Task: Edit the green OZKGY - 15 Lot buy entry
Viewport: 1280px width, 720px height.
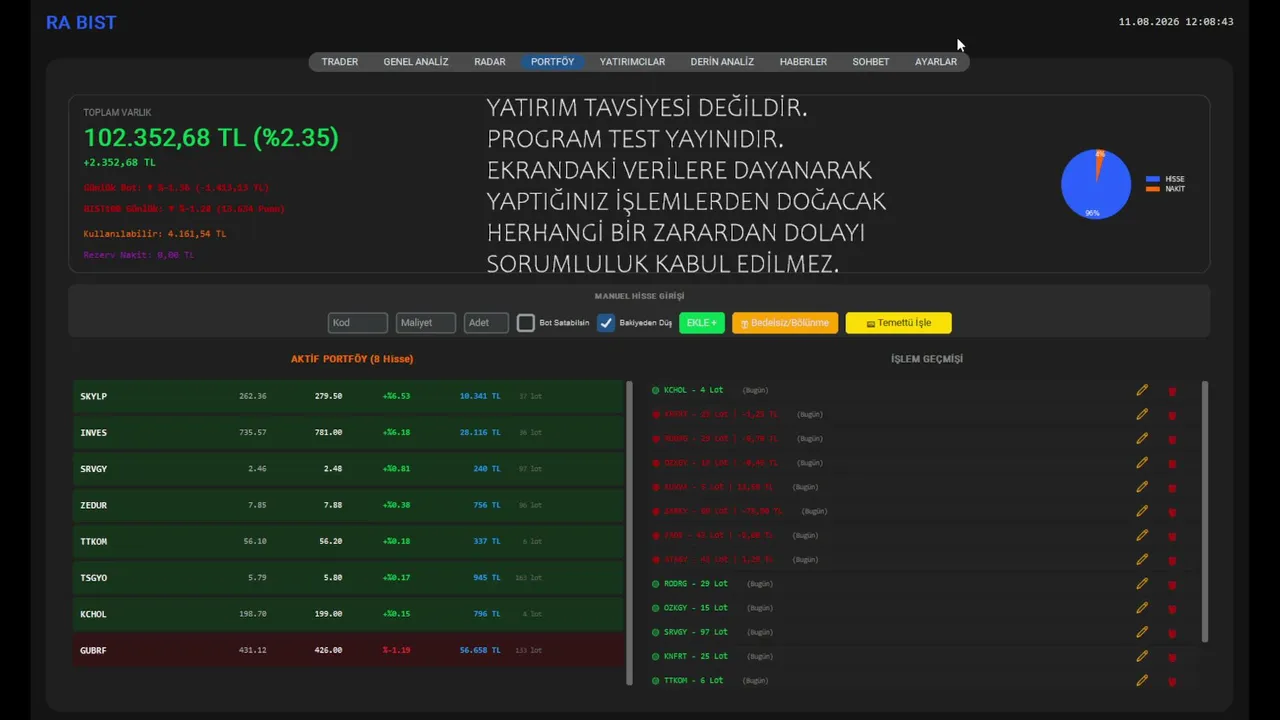Action: coord(1142,607)
